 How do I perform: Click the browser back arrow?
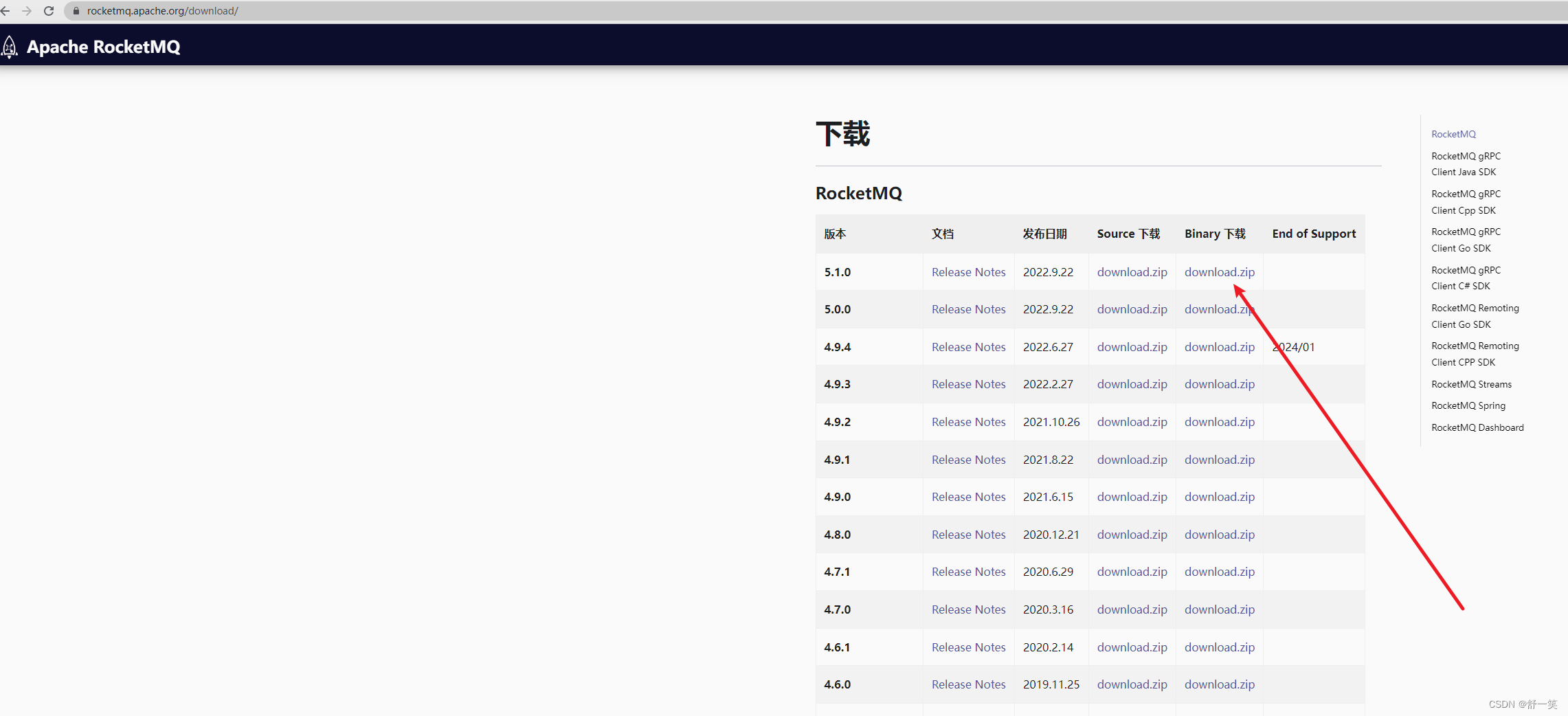tap(6, 11)
